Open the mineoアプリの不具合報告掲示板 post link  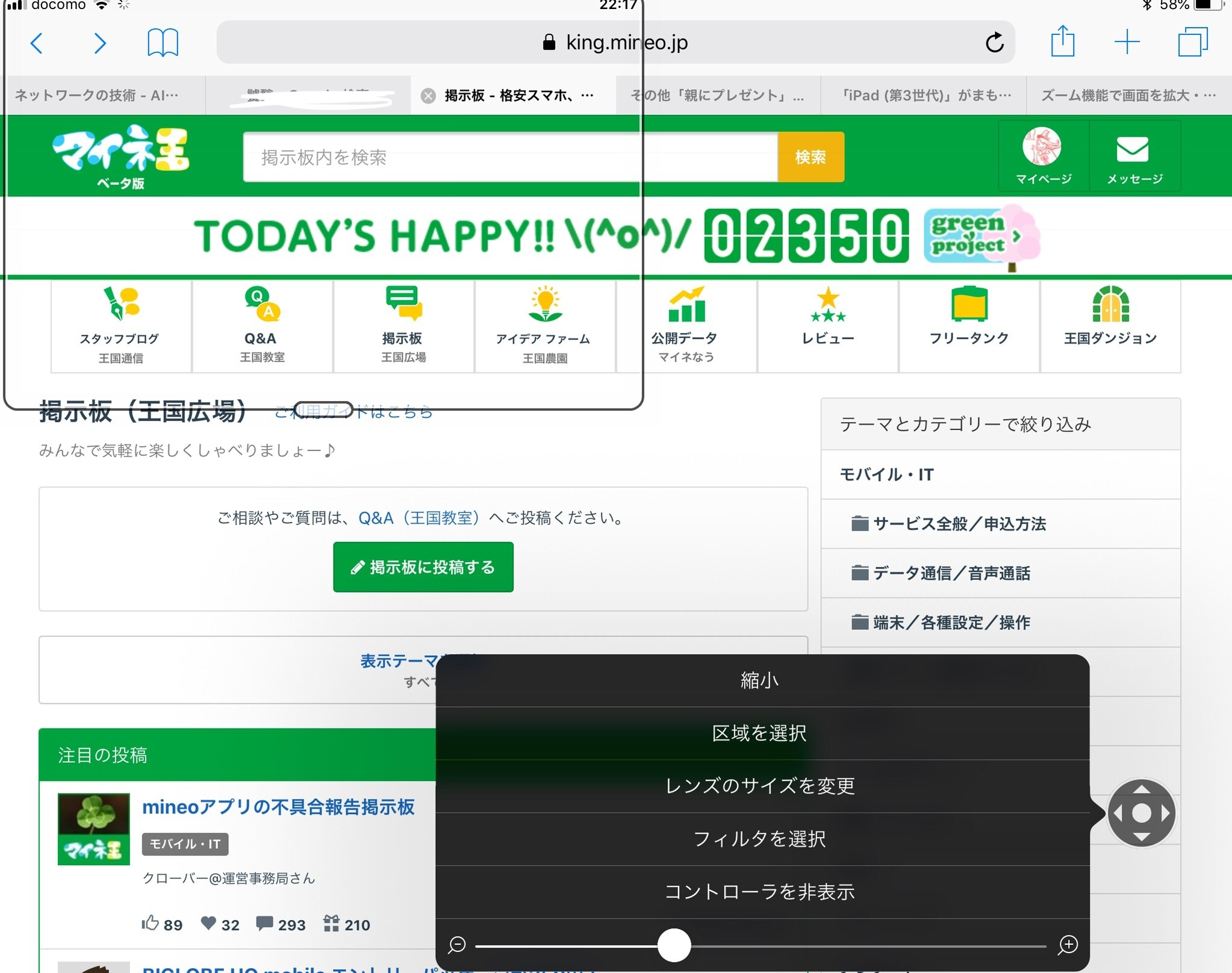point(278,807)
